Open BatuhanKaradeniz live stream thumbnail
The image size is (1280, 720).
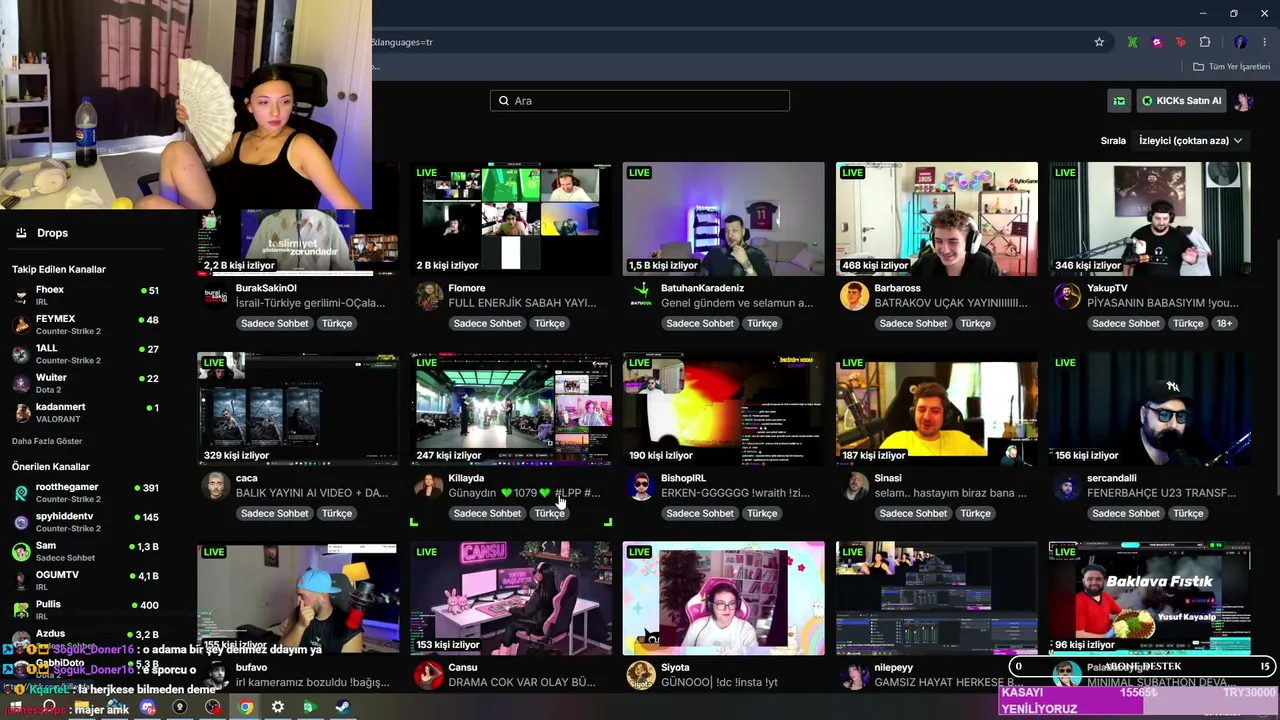coord(724,219)
